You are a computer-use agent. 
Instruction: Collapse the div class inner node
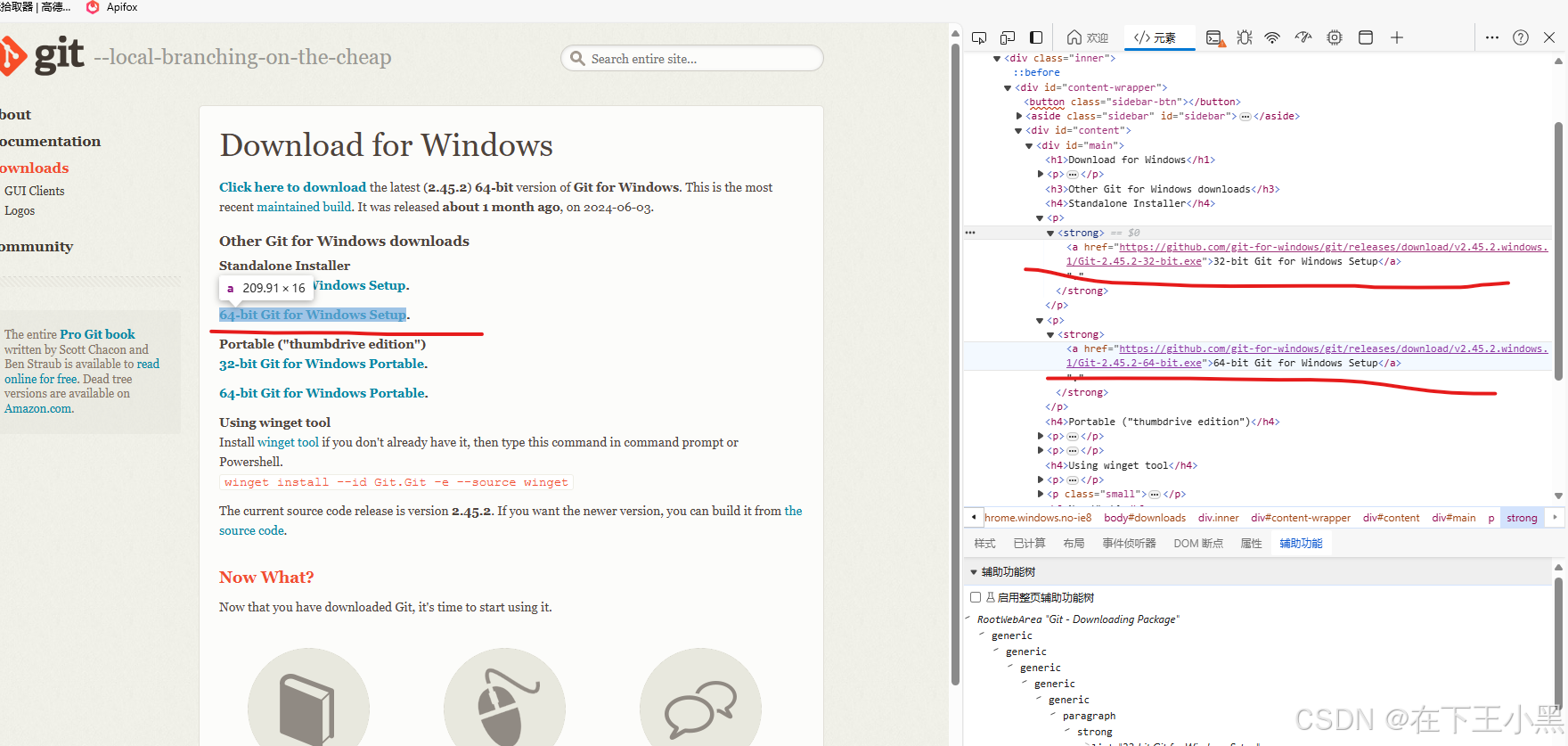[997, 59]
